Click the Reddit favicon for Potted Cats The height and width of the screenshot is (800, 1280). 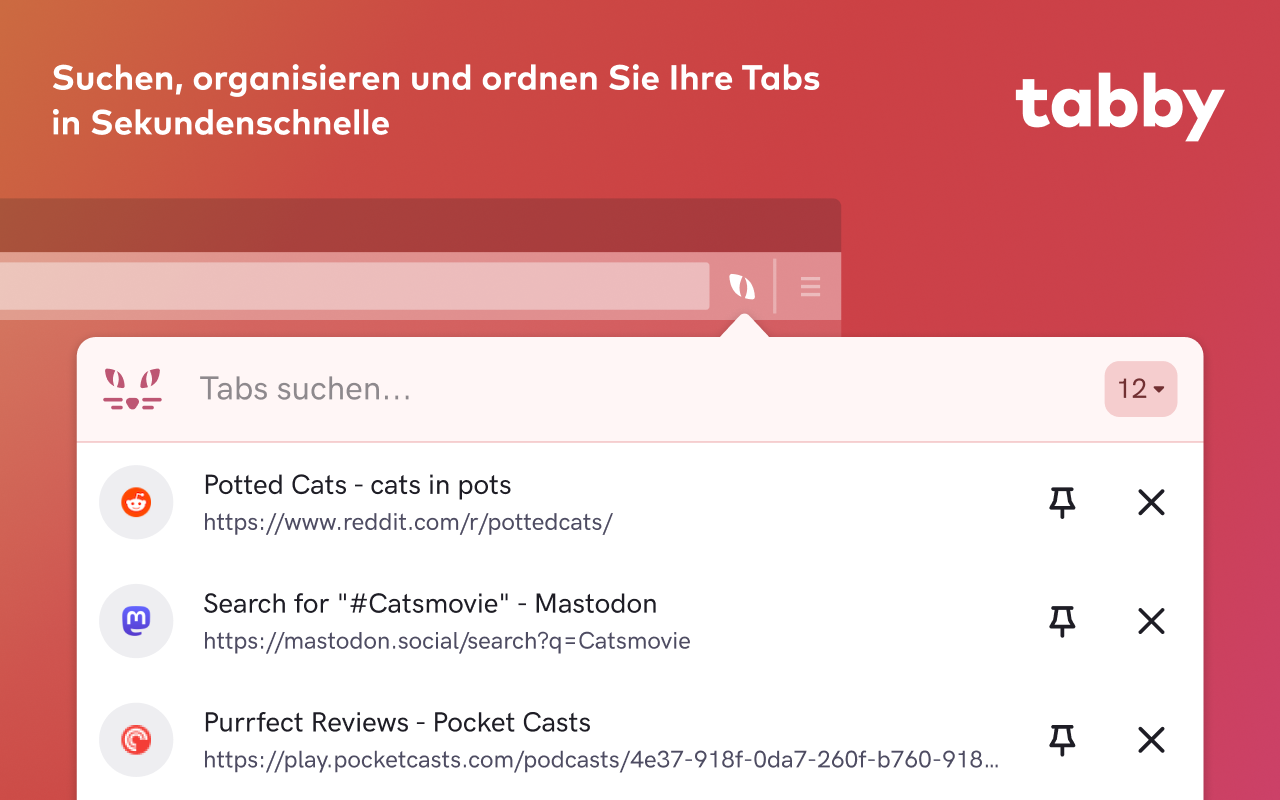pyautogui.click(x=136, y=502)
